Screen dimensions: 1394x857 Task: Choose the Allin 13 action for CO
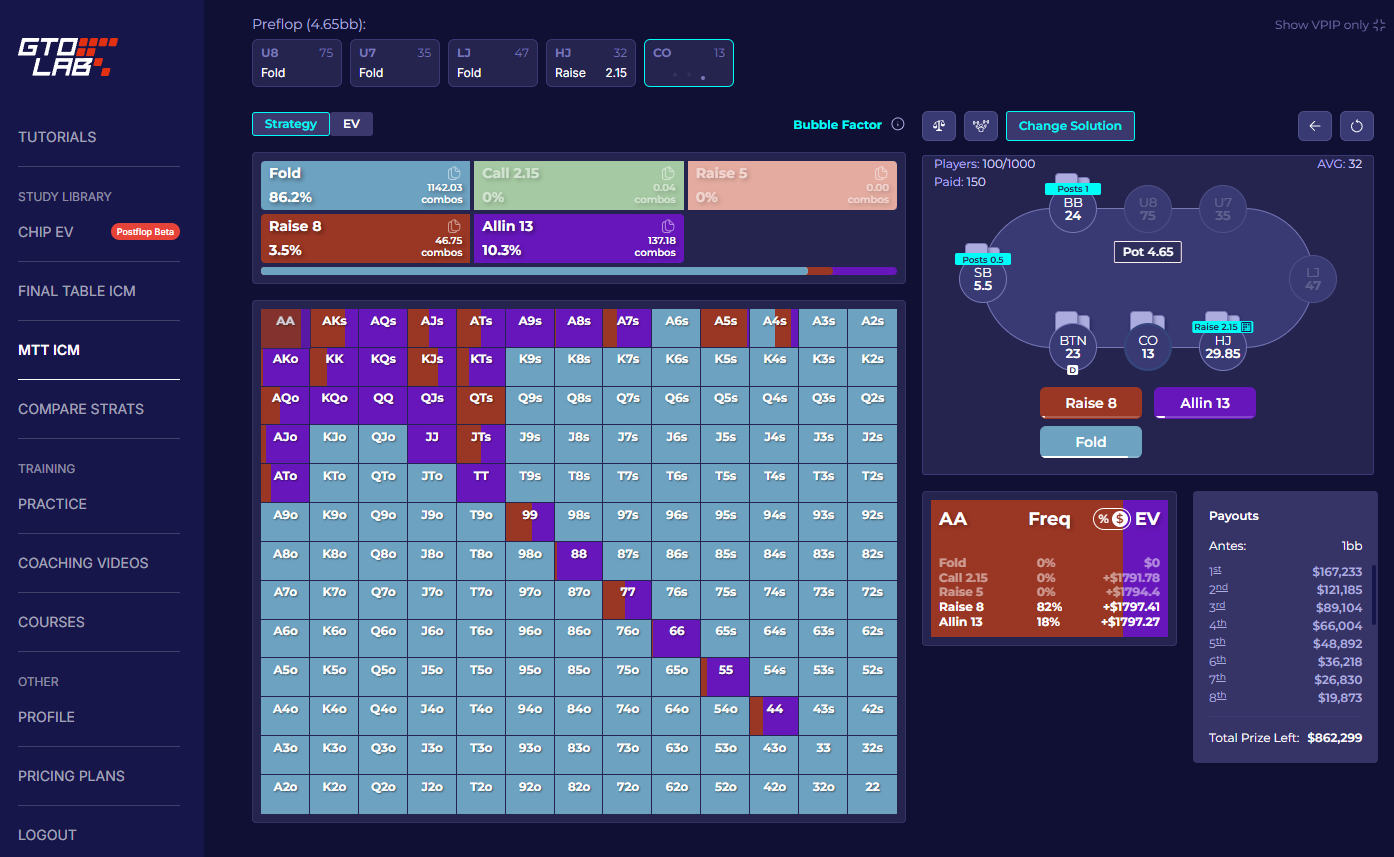pos(1205,403)
